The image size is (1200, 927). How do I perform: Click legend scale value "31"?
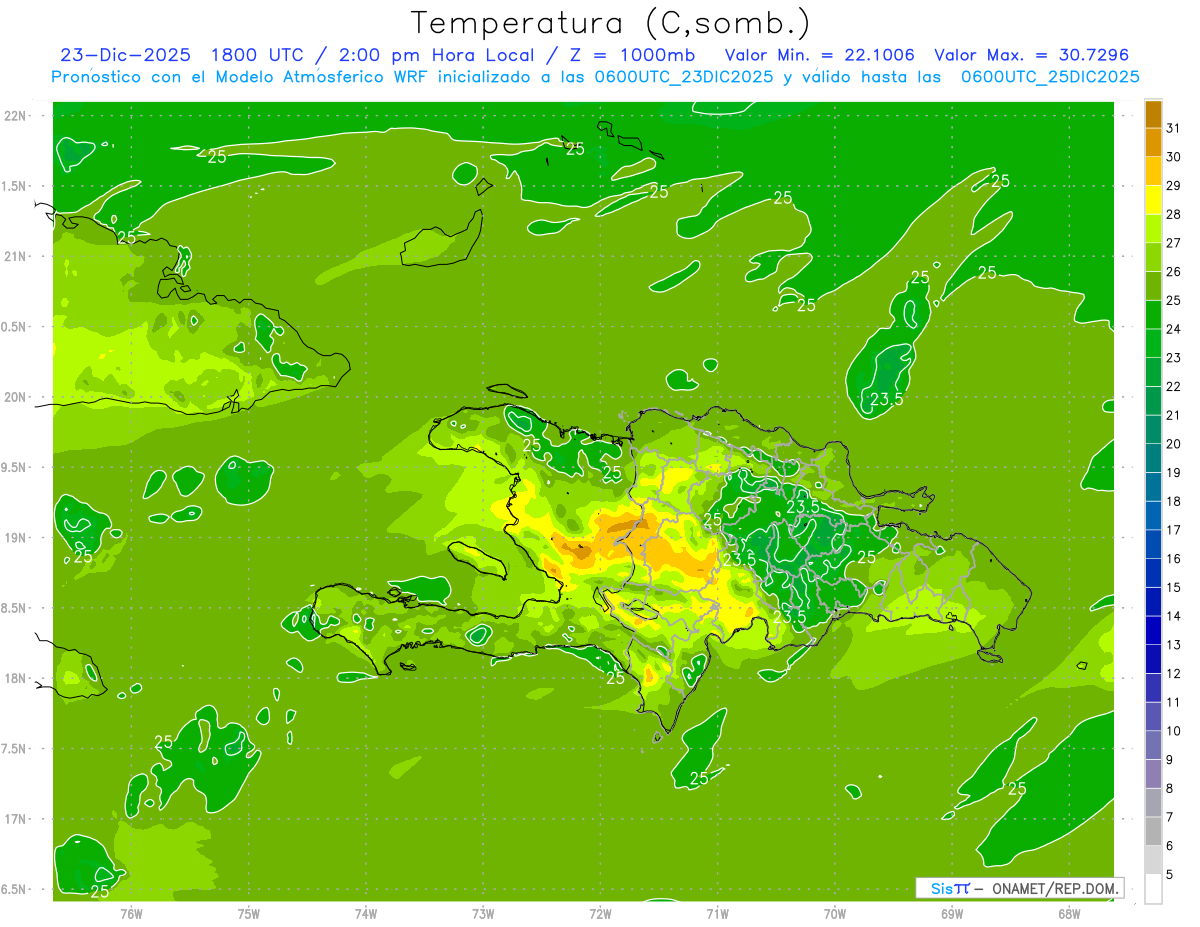click(x=1174, y=128)
